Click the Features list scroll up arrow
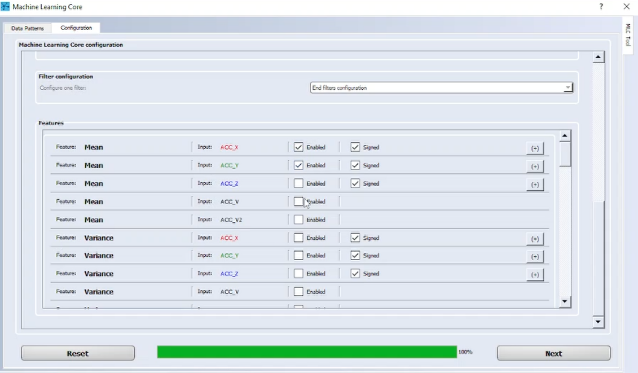Image resolution: width=638 pixels, height=373 pixels. 564,135
